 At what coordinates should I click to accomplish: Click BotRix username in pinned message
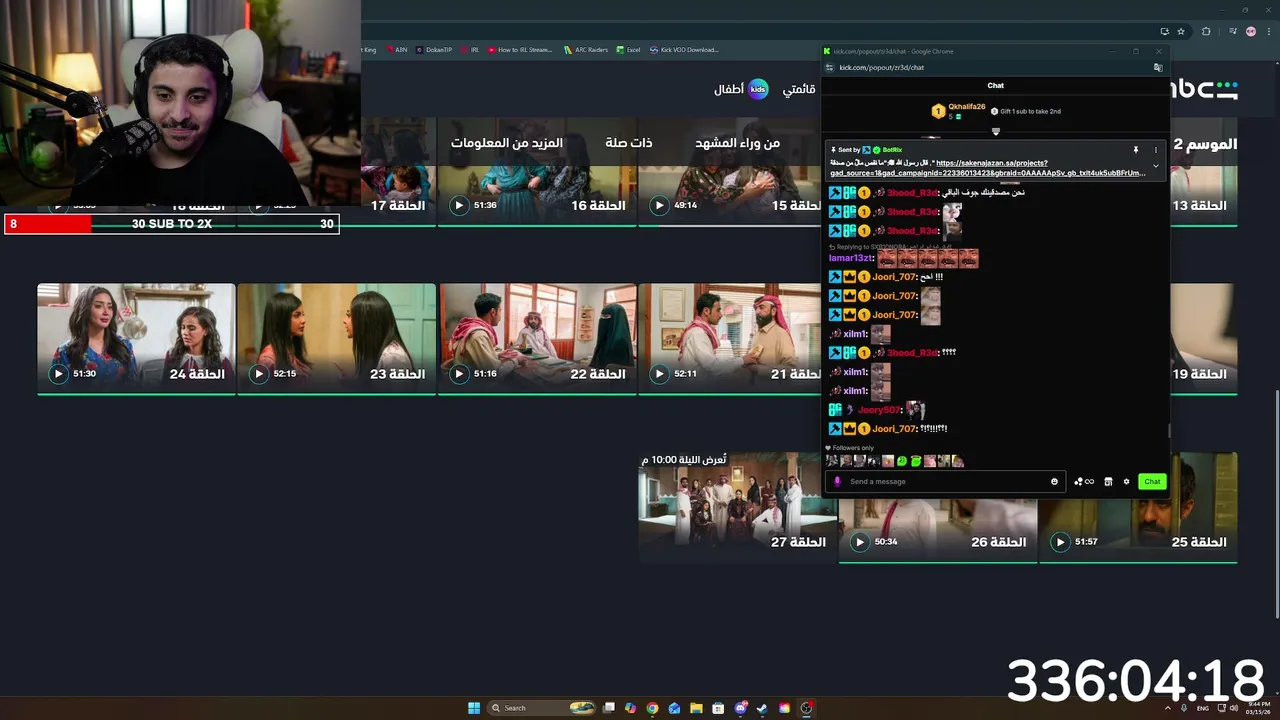tap(892, 150)
